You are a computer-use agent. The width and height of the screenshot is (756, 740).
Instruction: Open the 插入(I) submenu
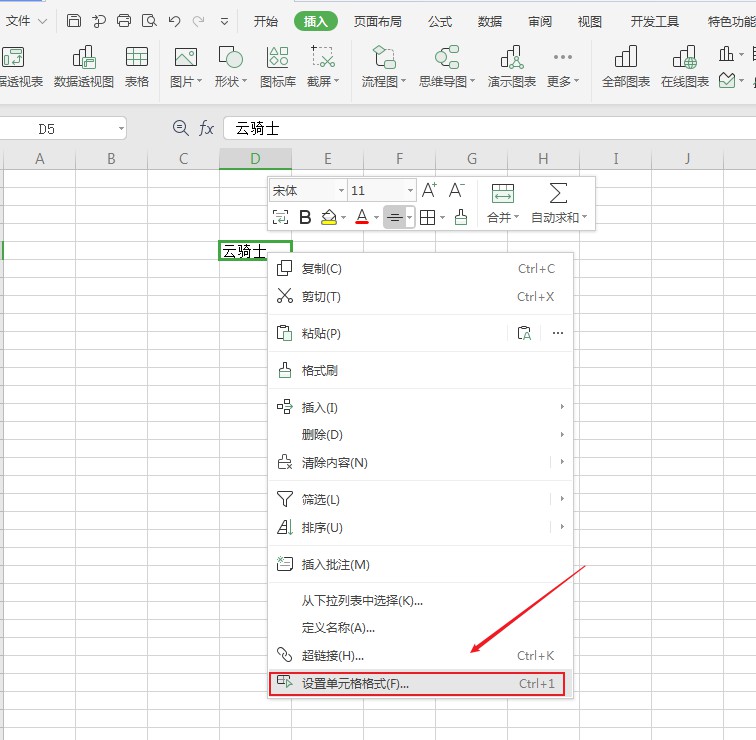[420, 407]
